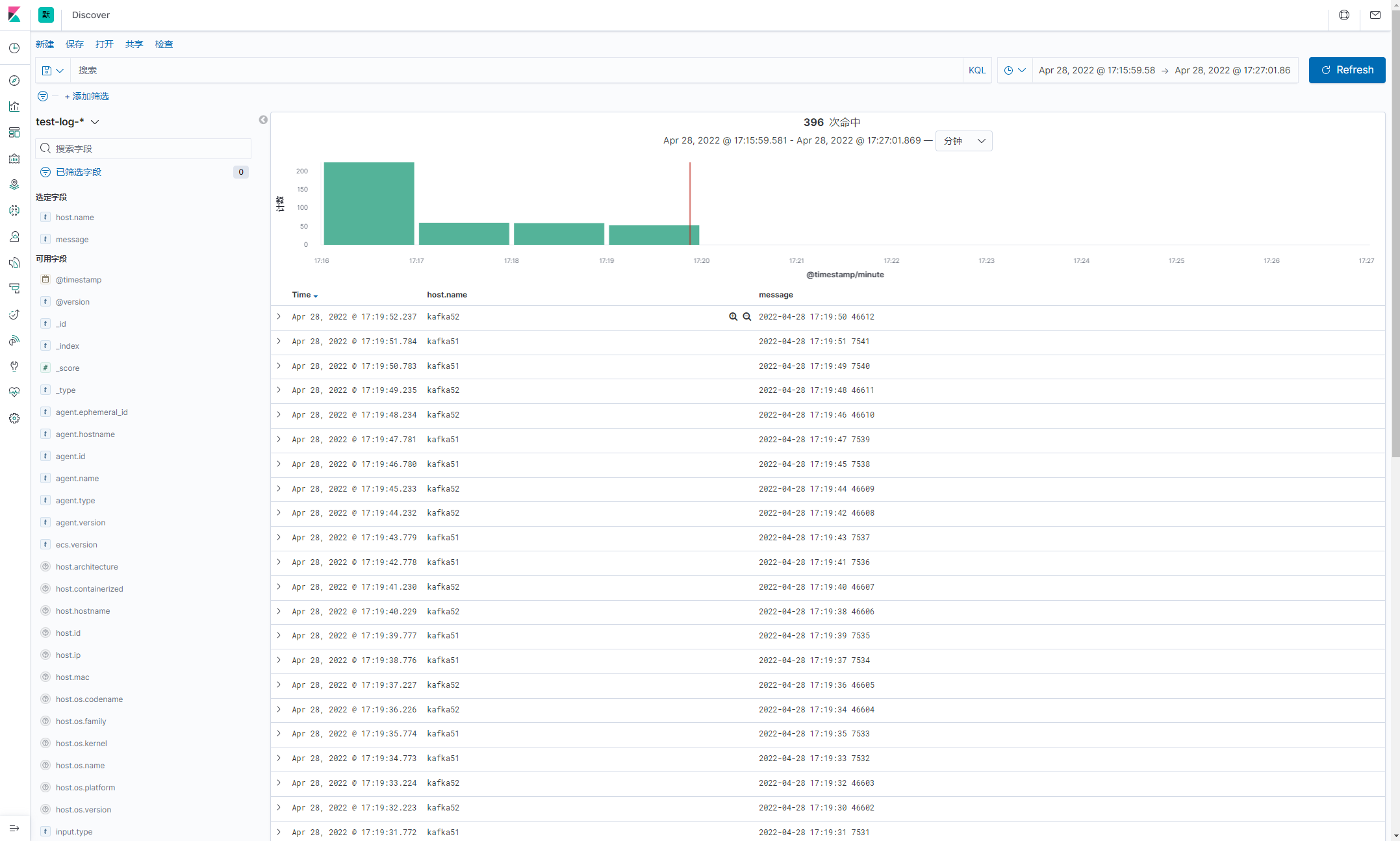Expand the first log row 17:19:52.237

[x=279, y=317]
